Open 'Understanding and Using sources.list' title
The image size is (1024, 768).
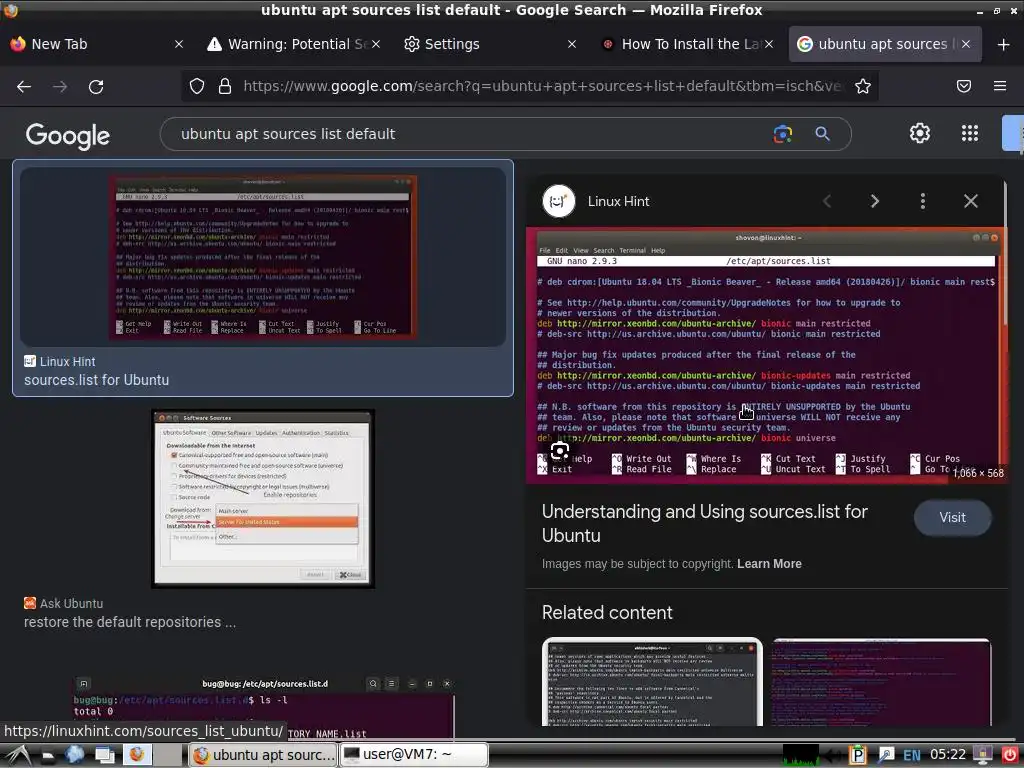click(705, 523)
